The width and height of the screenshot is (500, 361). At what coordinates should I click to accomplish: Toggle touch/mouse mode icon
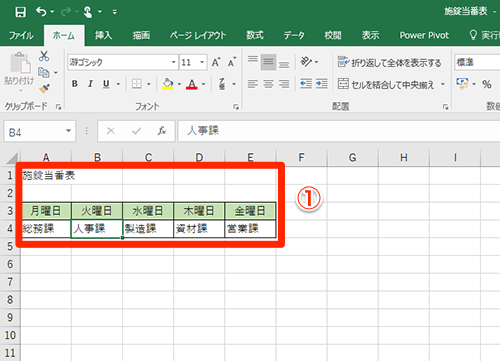87,12
